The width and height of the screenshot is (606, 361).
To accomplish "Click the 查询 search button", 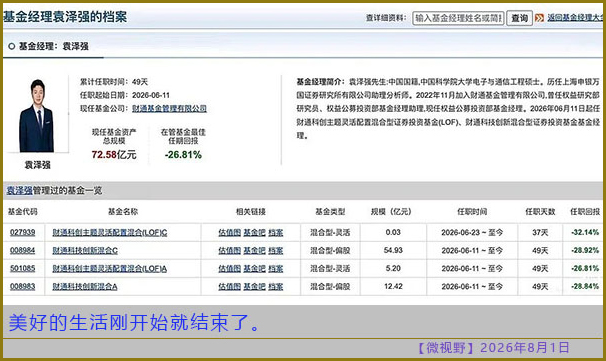I will pos(519,18).
